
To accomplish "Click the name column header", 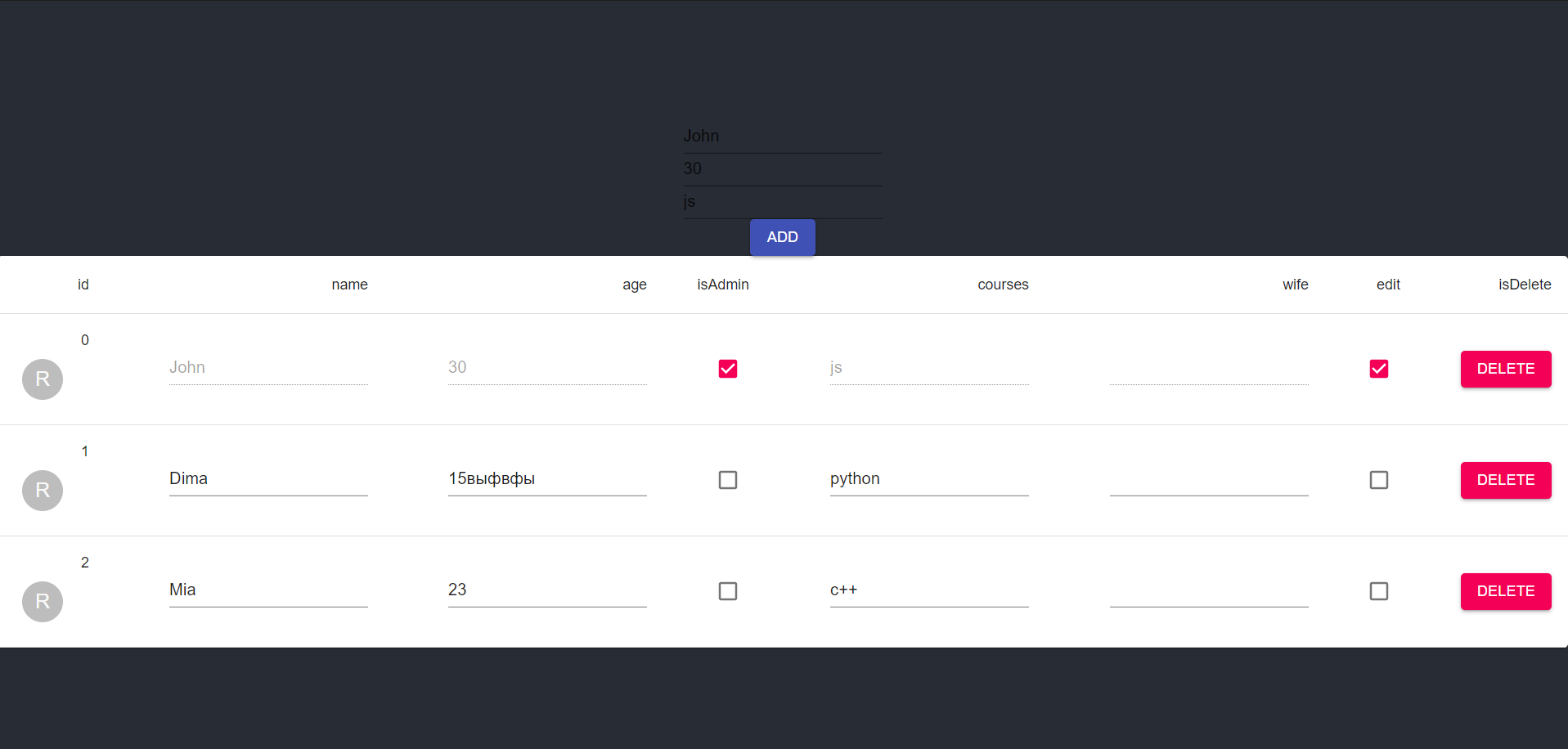I will (349, 285).
